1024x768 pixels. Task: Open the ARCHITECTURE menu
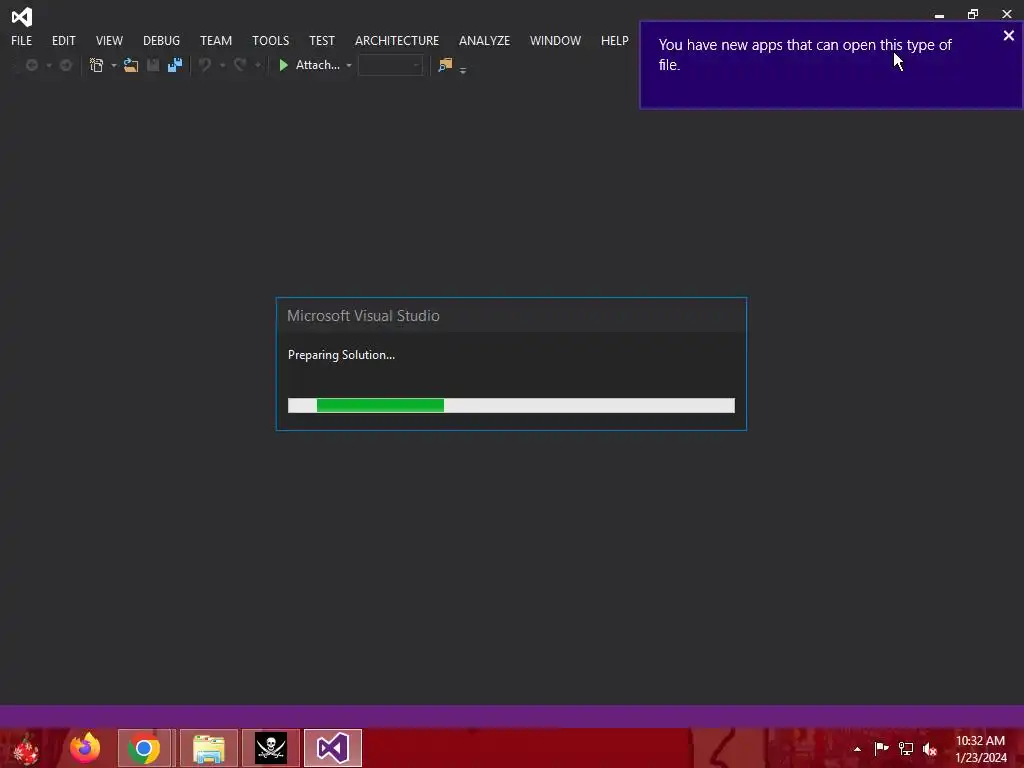[397, 40]
